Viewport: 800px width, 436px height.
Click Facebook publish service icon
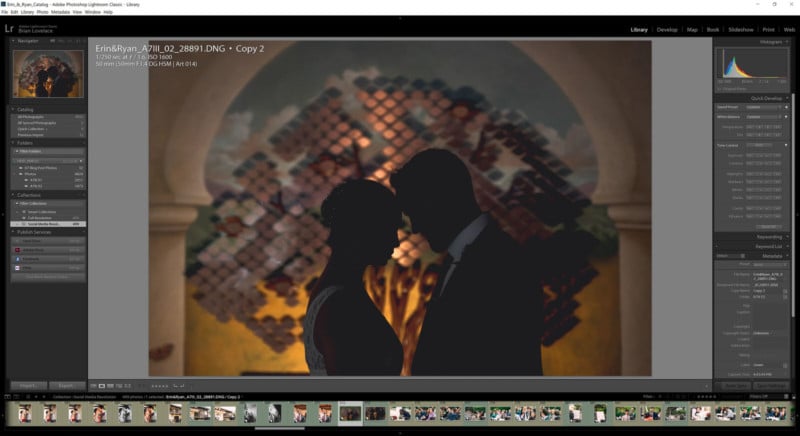pos(17,259)
